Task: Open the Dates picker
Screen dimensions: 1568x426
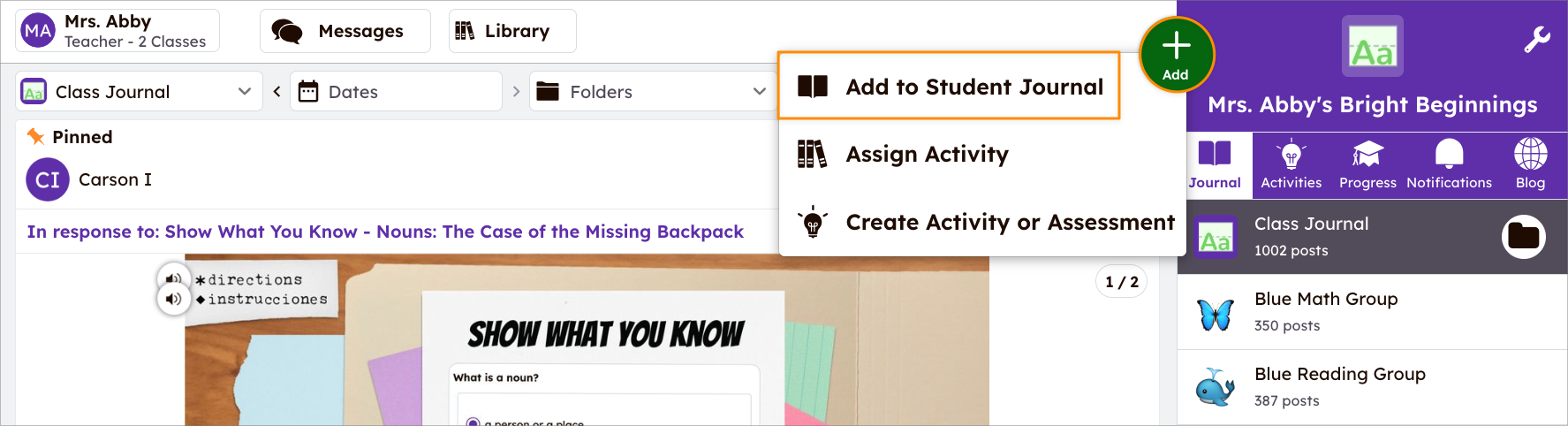Action: [396, 91]
